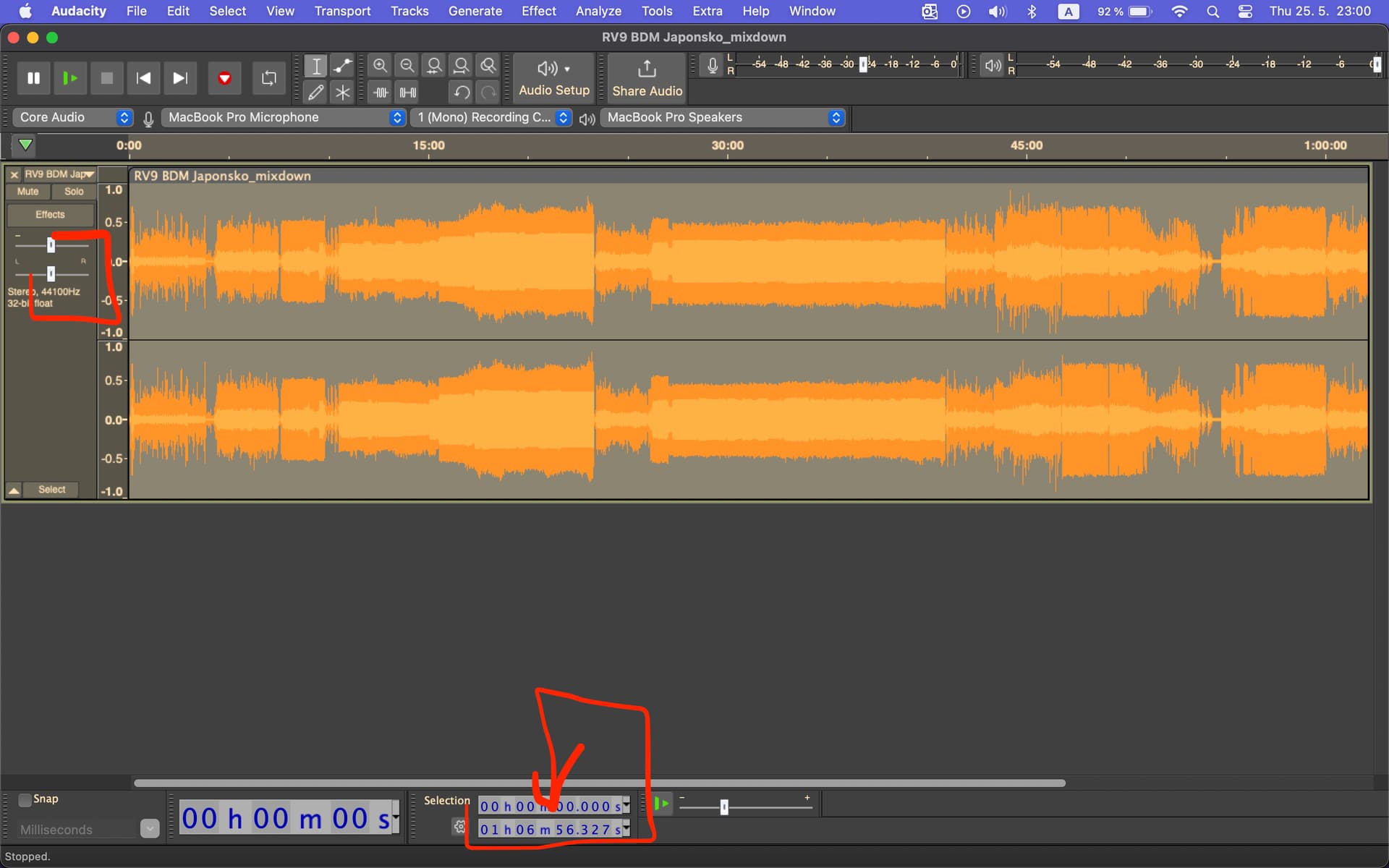The width and height of the screenshot is (1389, 868).
Task: Select the Draw (pencil) tool
Action: click(315, 93)
